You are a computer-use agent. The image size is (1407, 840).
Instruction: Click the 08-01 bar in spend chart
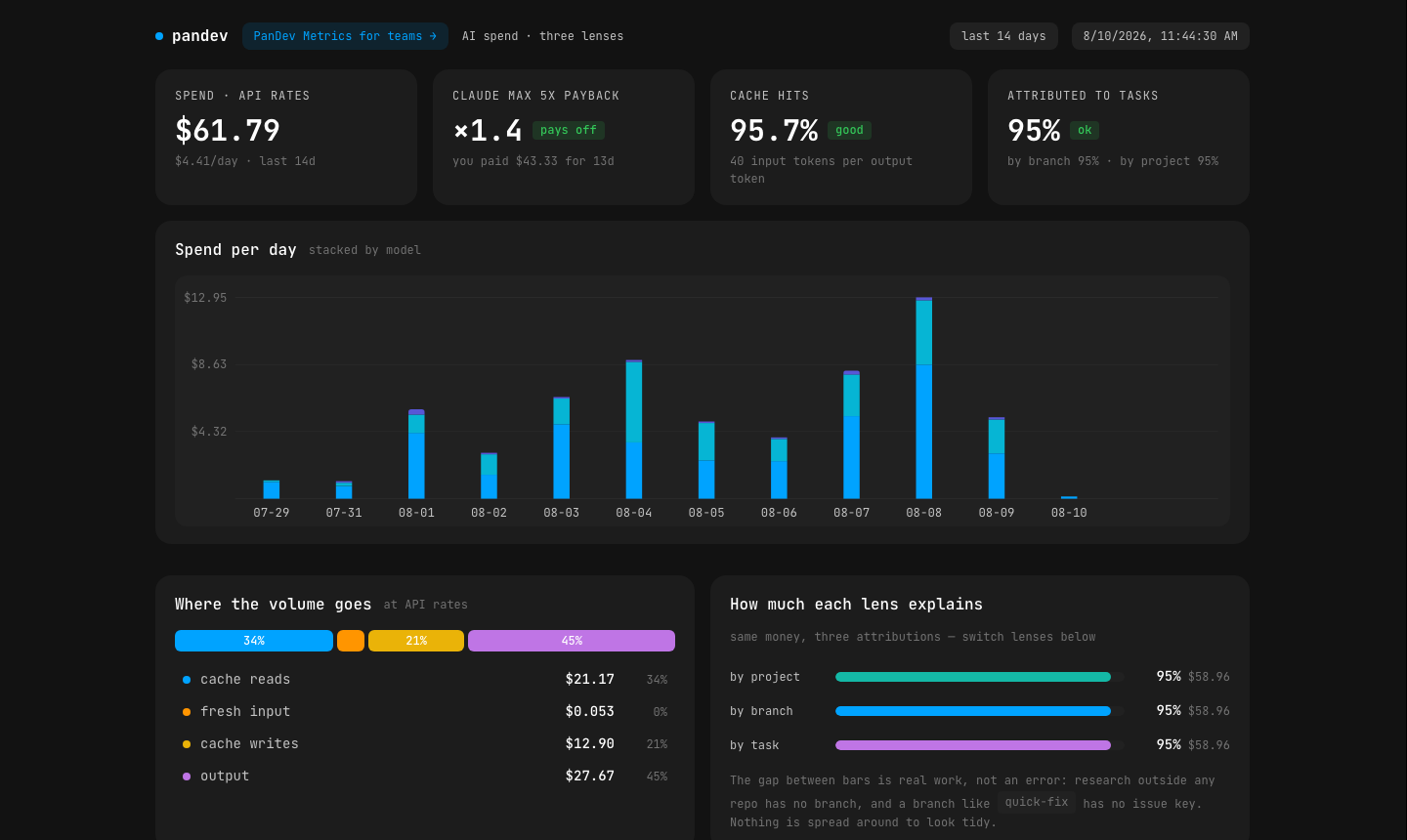(416, 454)
